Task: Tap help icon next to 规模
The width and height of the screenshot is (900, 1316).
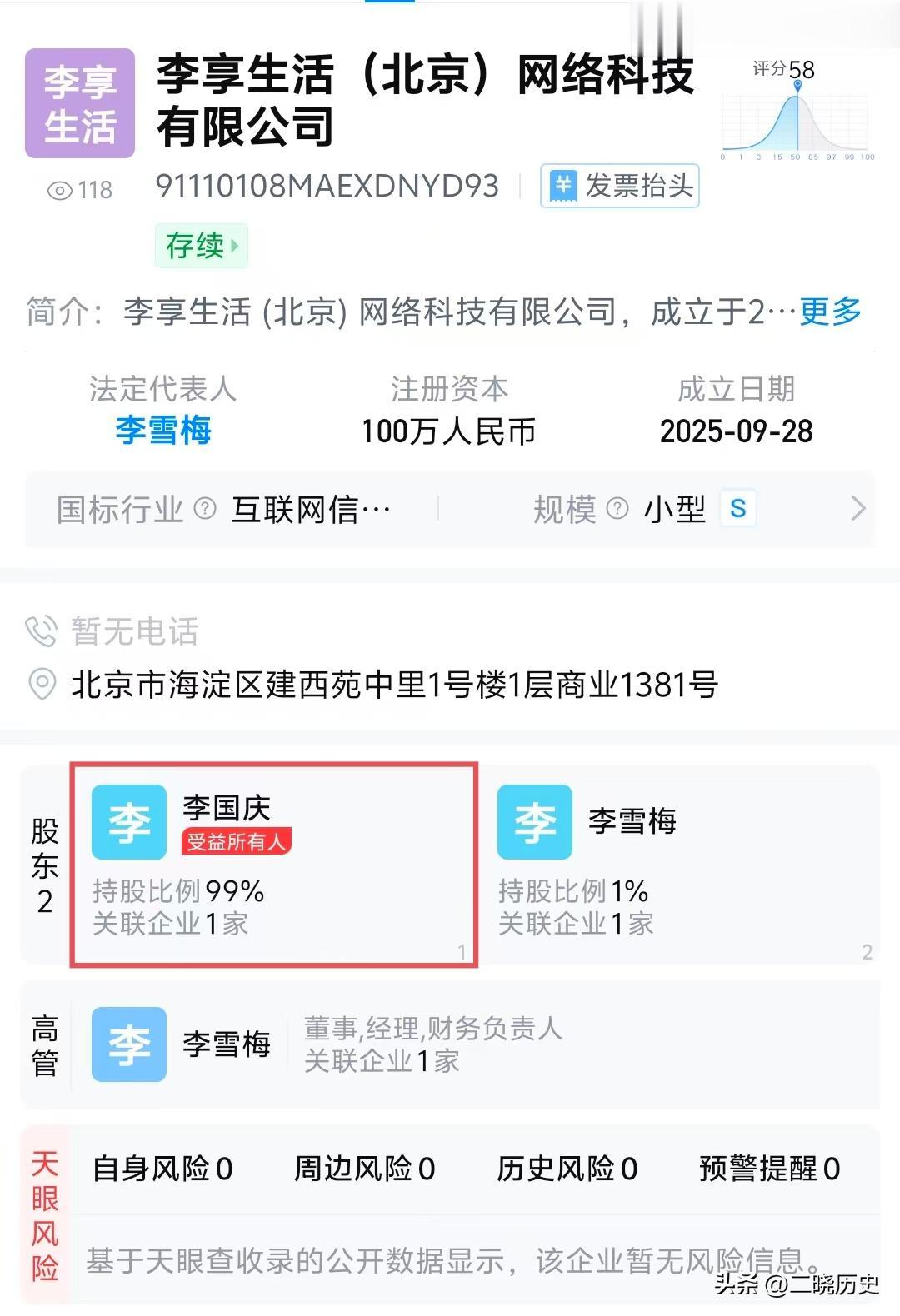Action: (617, 508)
